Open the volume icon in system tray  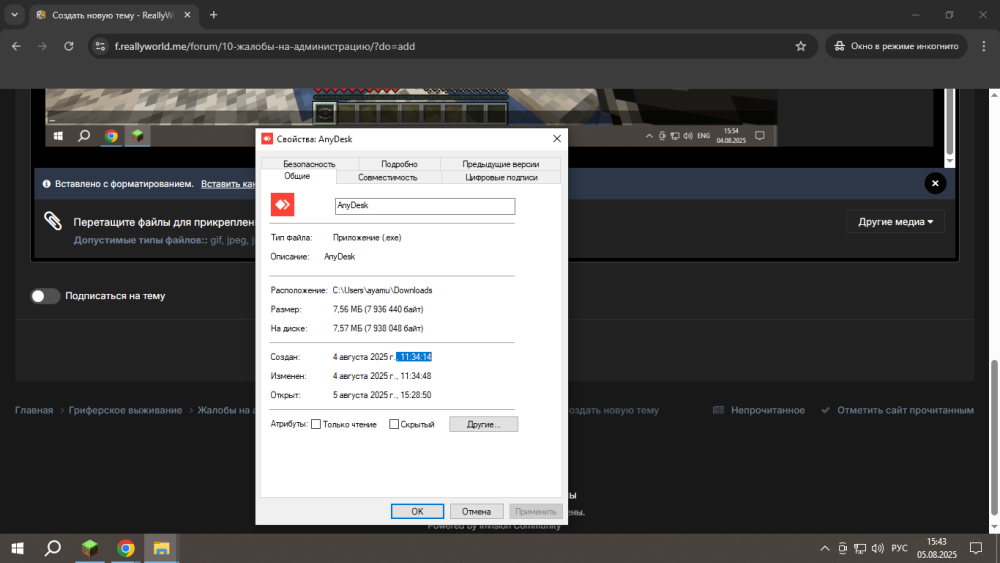click(x=878, y=548)
